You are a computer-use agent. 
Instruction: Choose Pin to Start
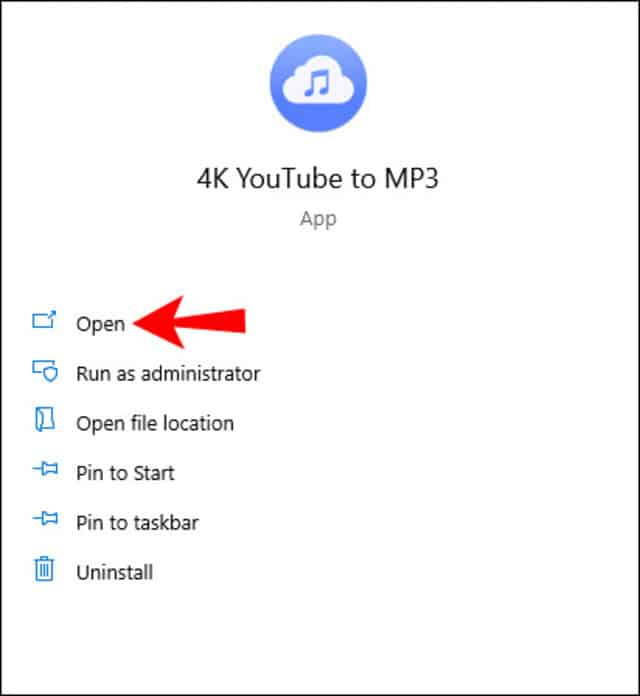(x=125, y=473)
